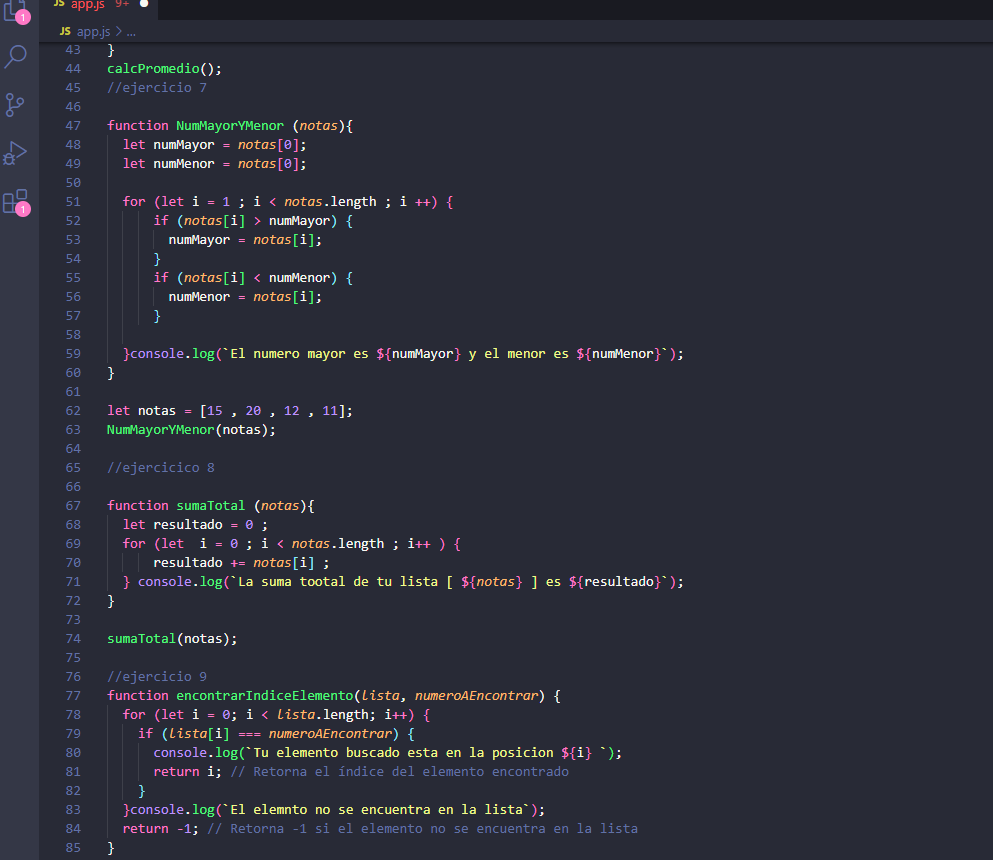Click the '//ejercicico 8' comment
Viewport: 993px width, 860px height.
click(x=160, y=467)
